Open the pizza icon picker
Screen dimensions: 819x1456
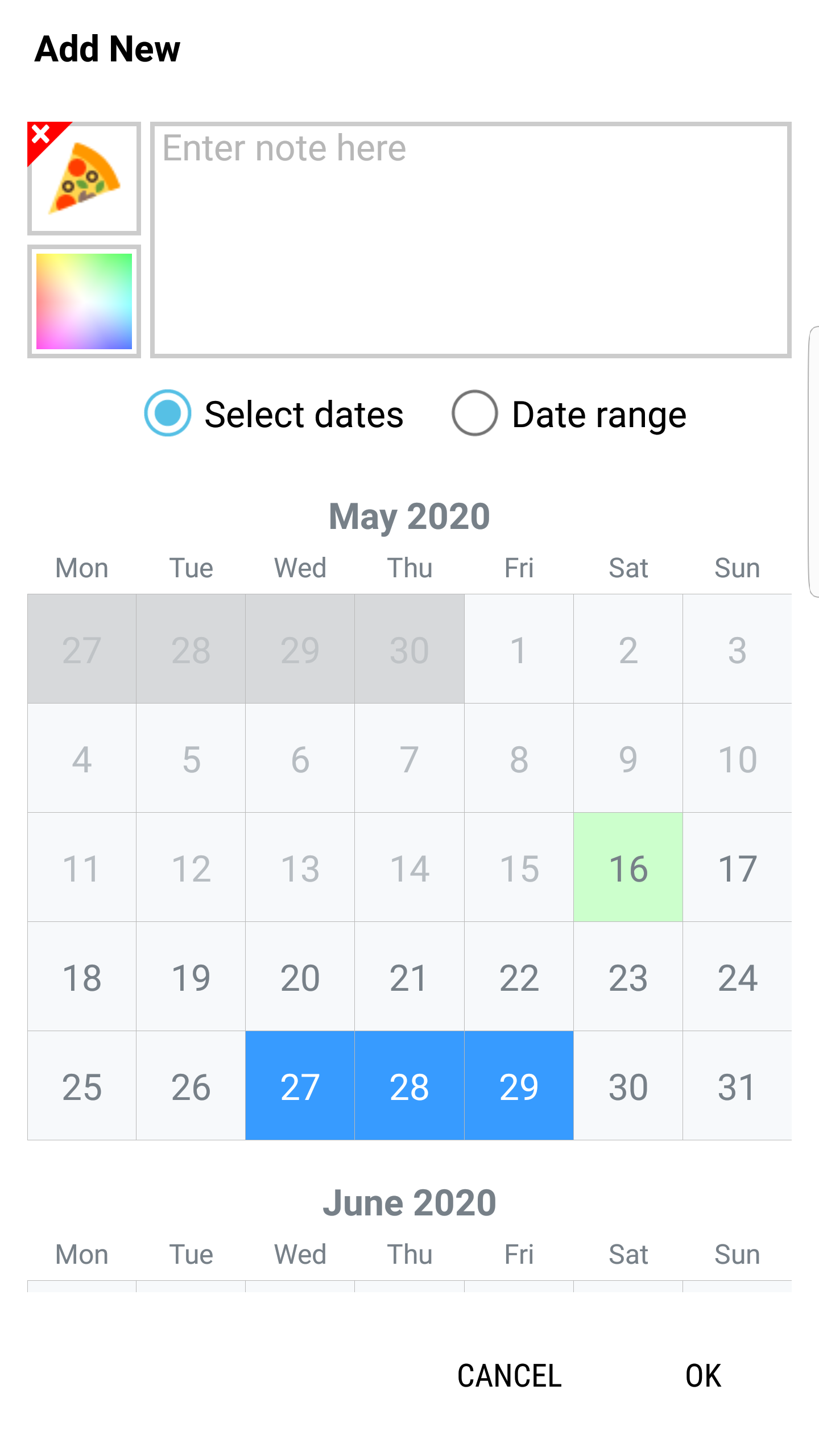point(84,179)
